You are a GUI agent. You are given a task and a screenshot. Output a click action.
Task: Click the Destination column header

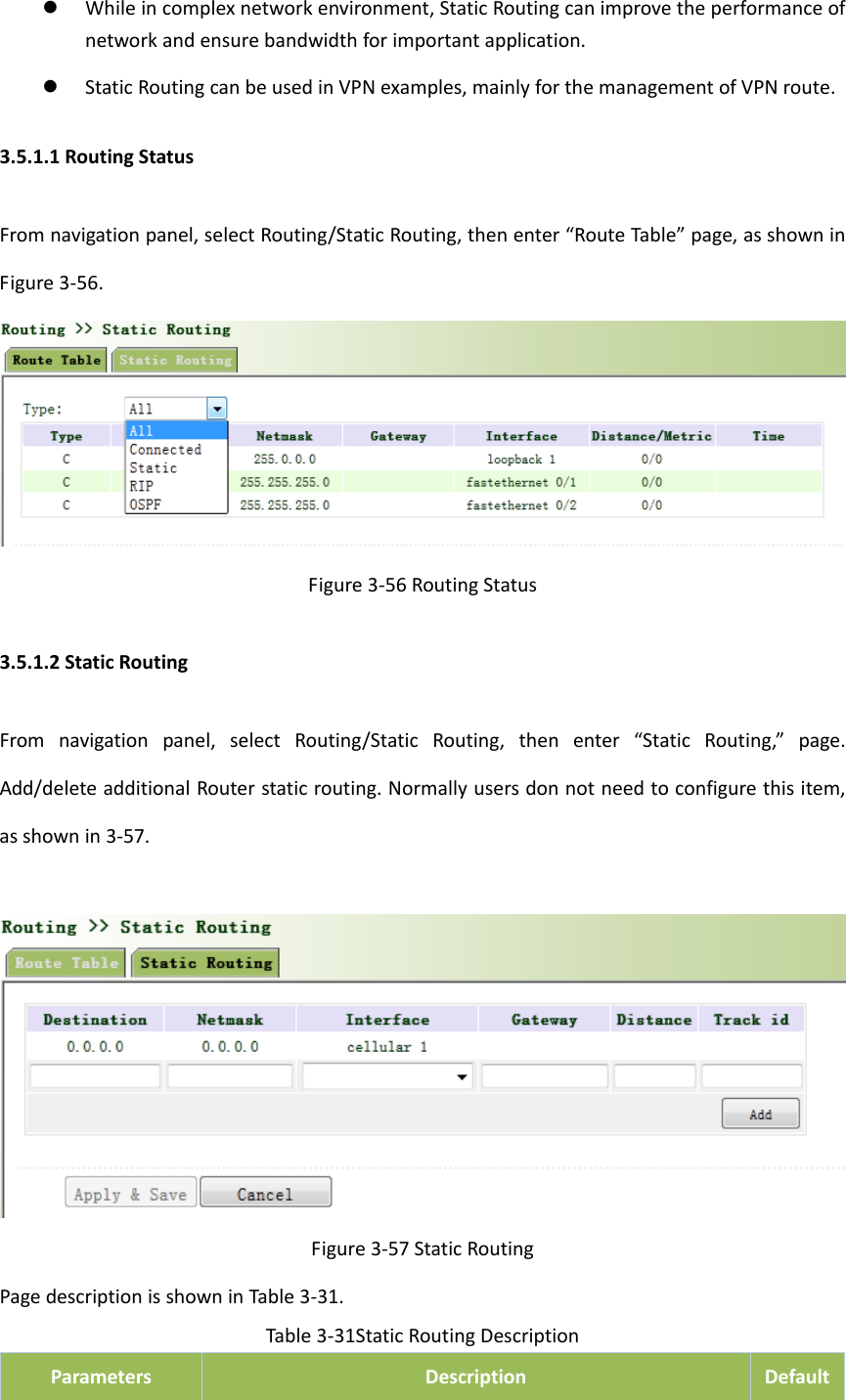point(95,1020)
